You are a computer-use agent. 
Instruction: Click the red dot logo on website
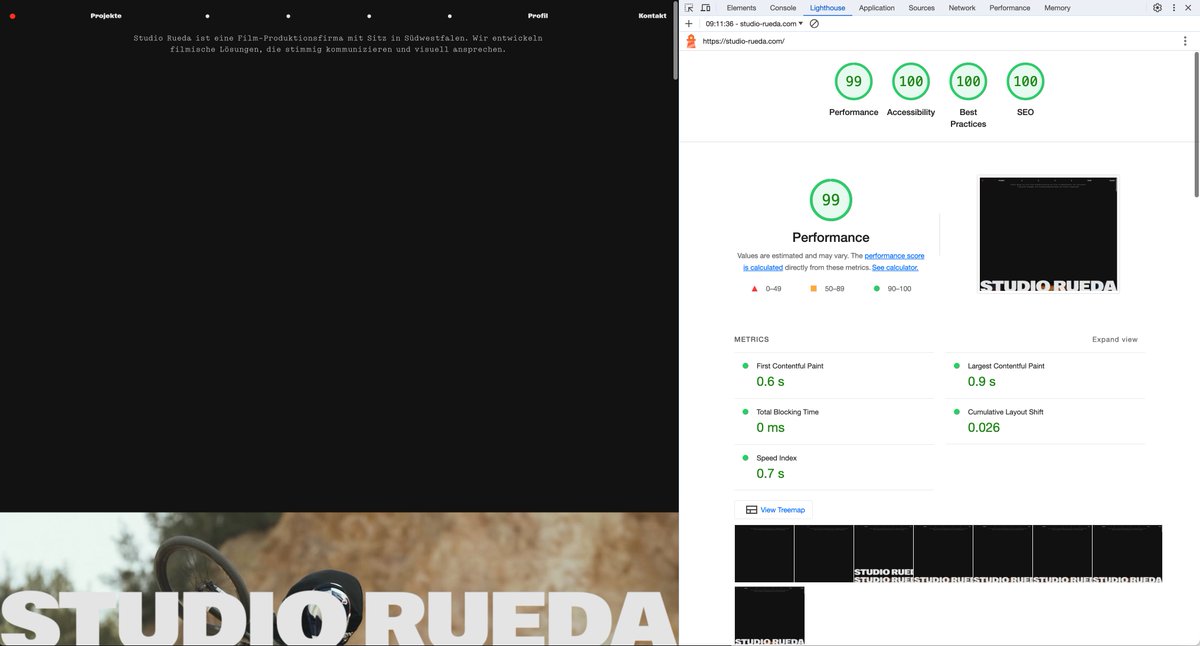tap(12, 16)
